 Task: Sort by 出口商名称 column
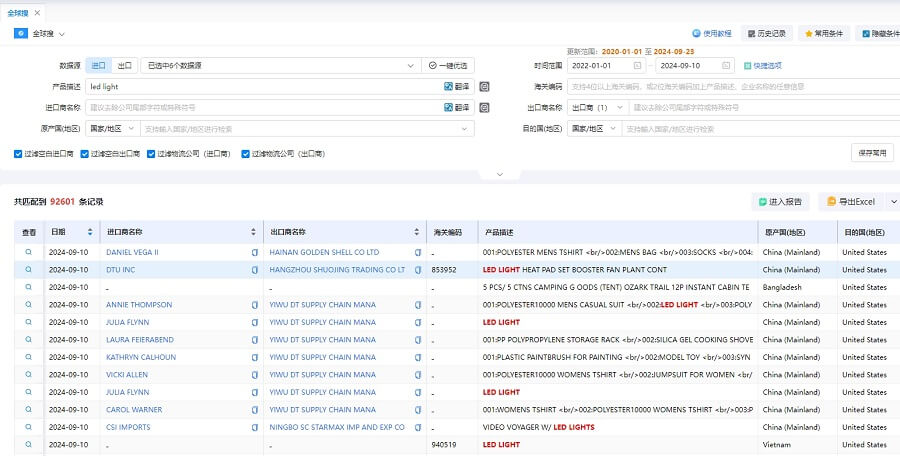click(x=417, y=232)
